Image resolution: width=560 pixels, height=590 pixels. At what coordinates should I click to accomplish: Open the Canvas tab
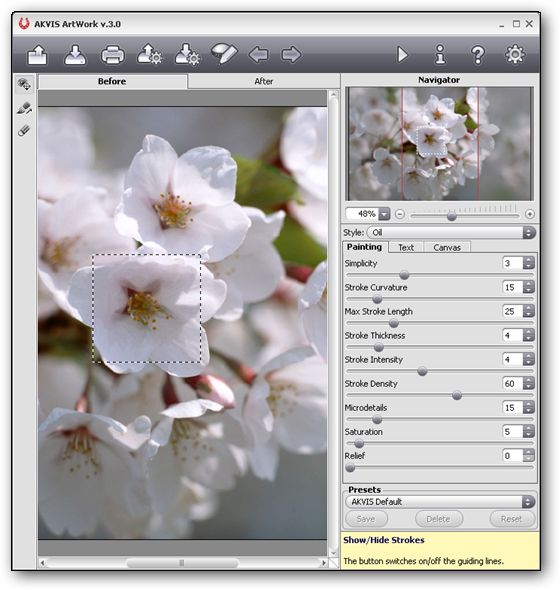447,248
